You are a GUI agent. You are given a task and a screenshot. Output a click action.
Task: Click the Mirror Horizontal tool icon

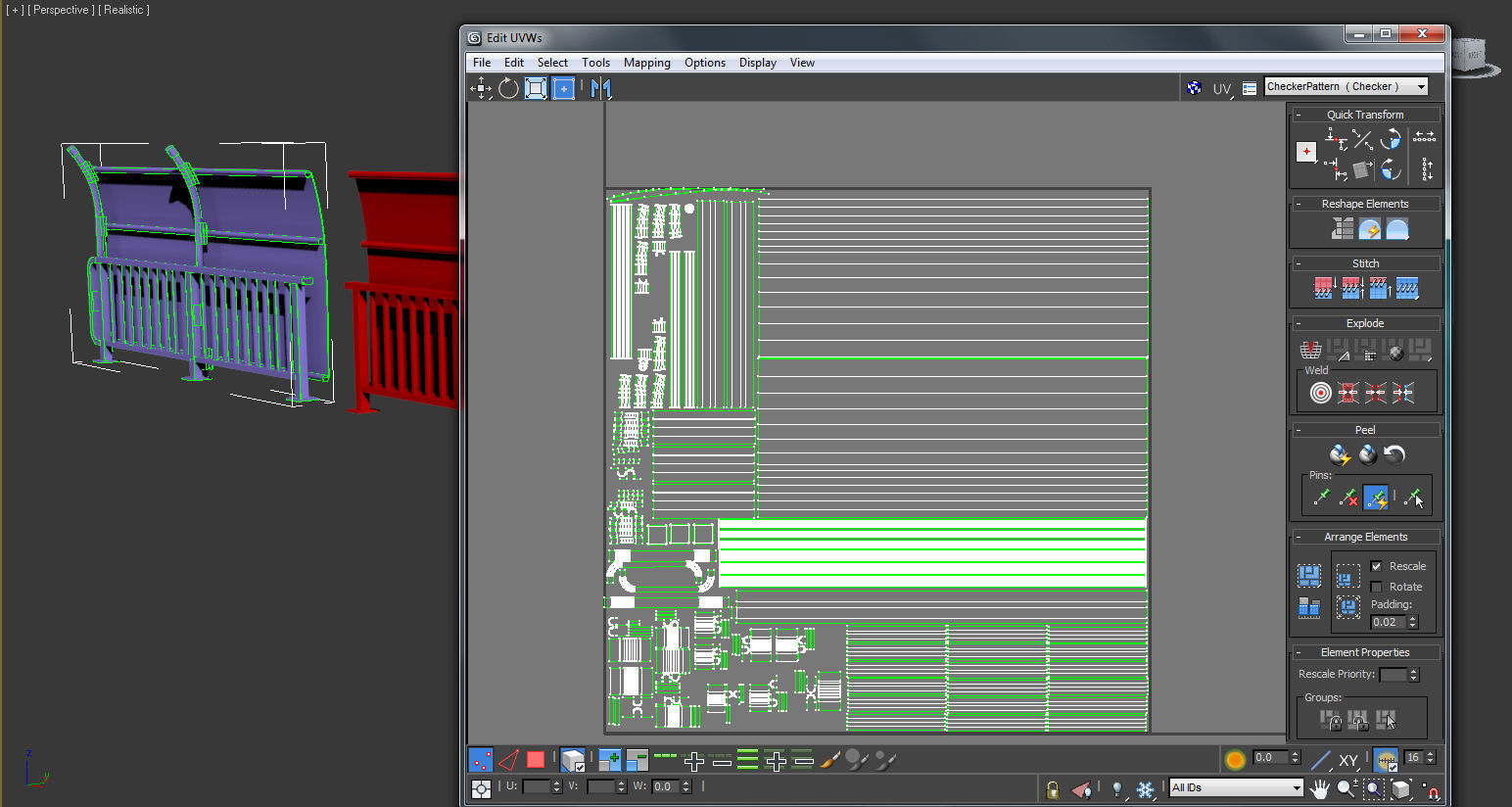[x=600, y=88]
